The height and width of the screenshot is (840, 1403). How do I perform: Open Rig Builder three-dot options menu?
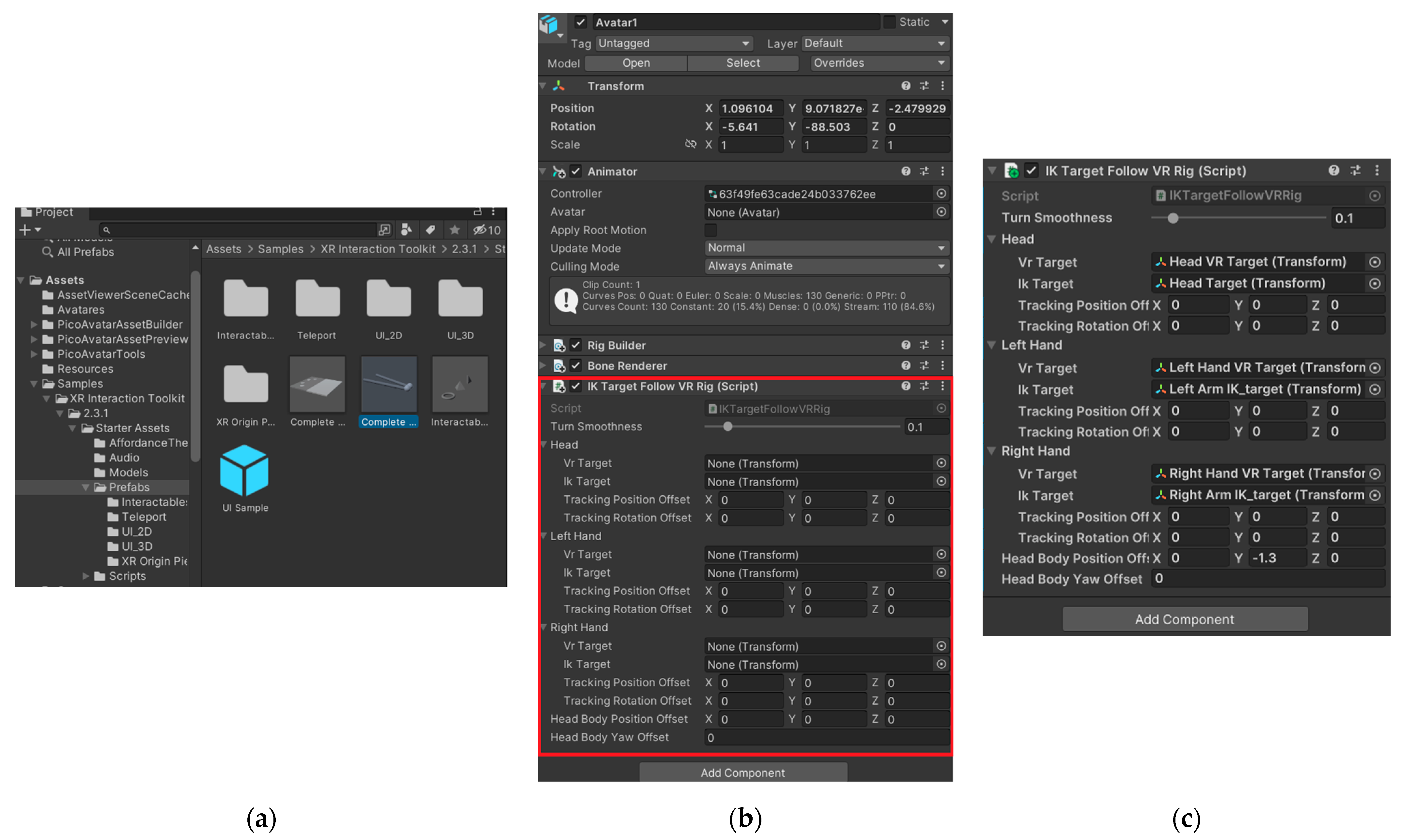click(x=942, y=345)
